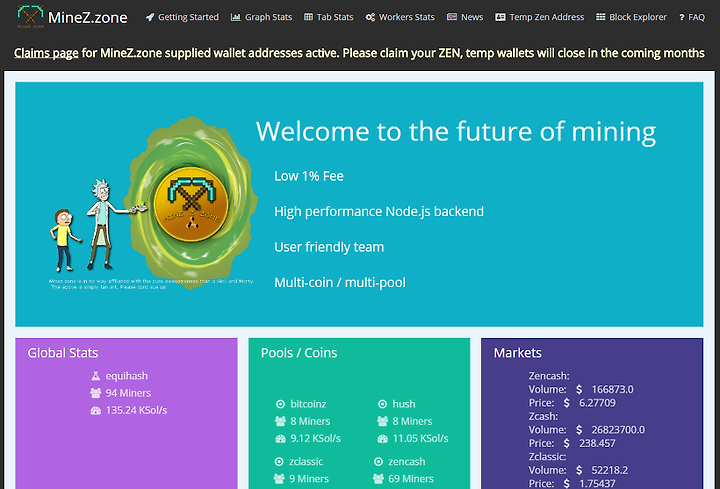This screenshot has height=489, width=720.
Task: Click the Rick and Morty portal image
Action: pyautogui.click(x=153, y=203)
